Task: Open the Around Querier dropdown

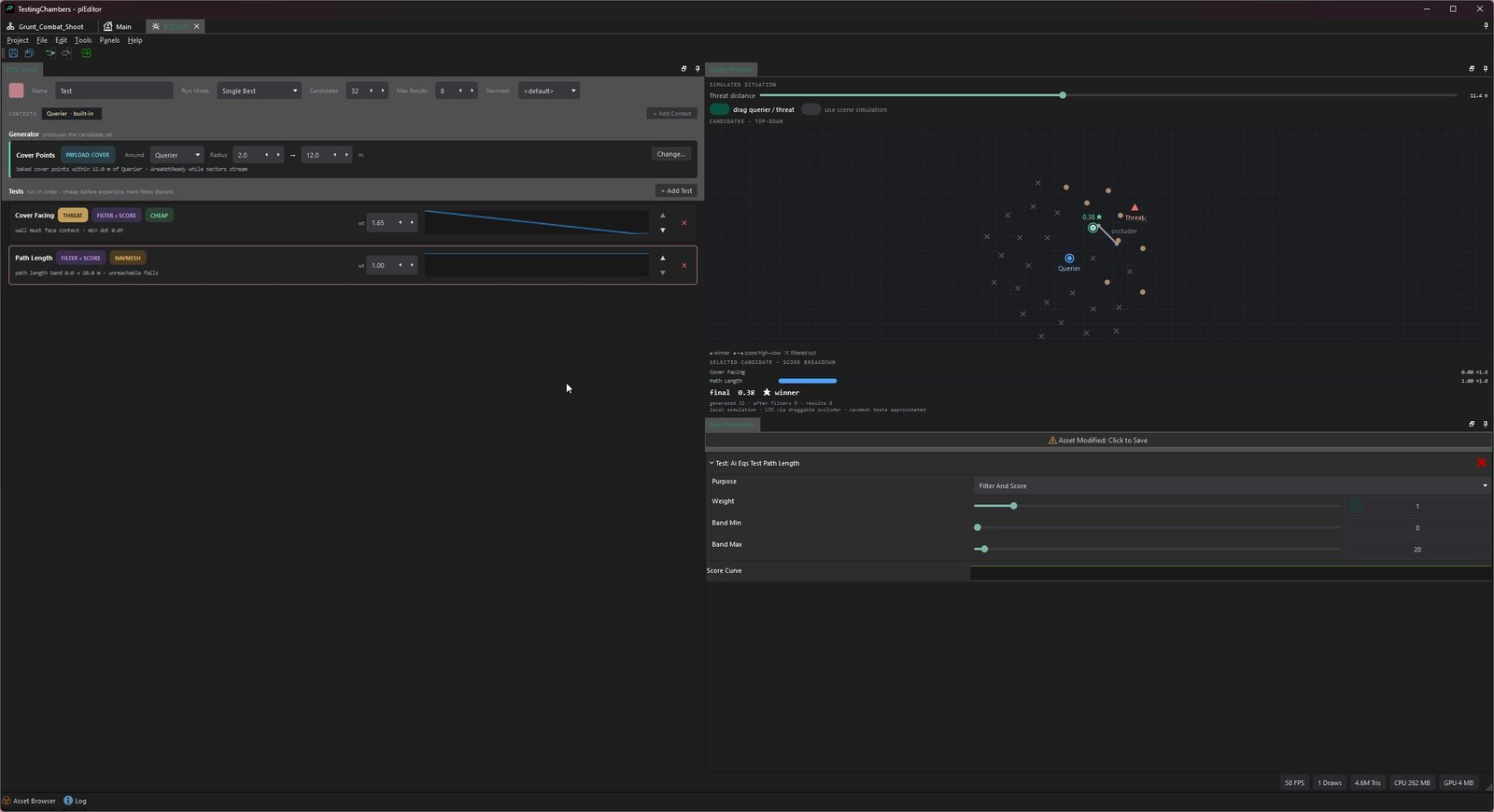Action: pyautogui.click(x=176, y=155)
